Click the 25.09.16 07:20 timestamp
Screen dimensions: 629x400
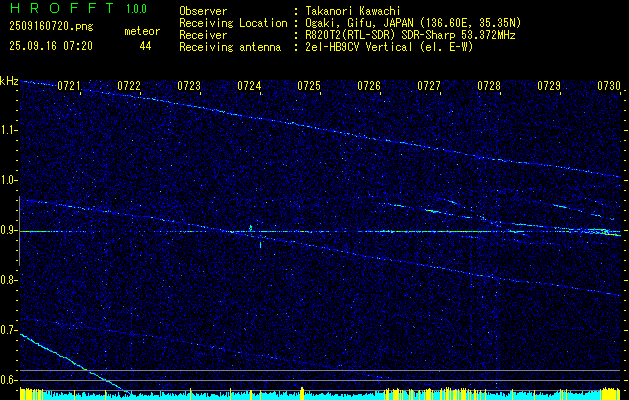50,46
